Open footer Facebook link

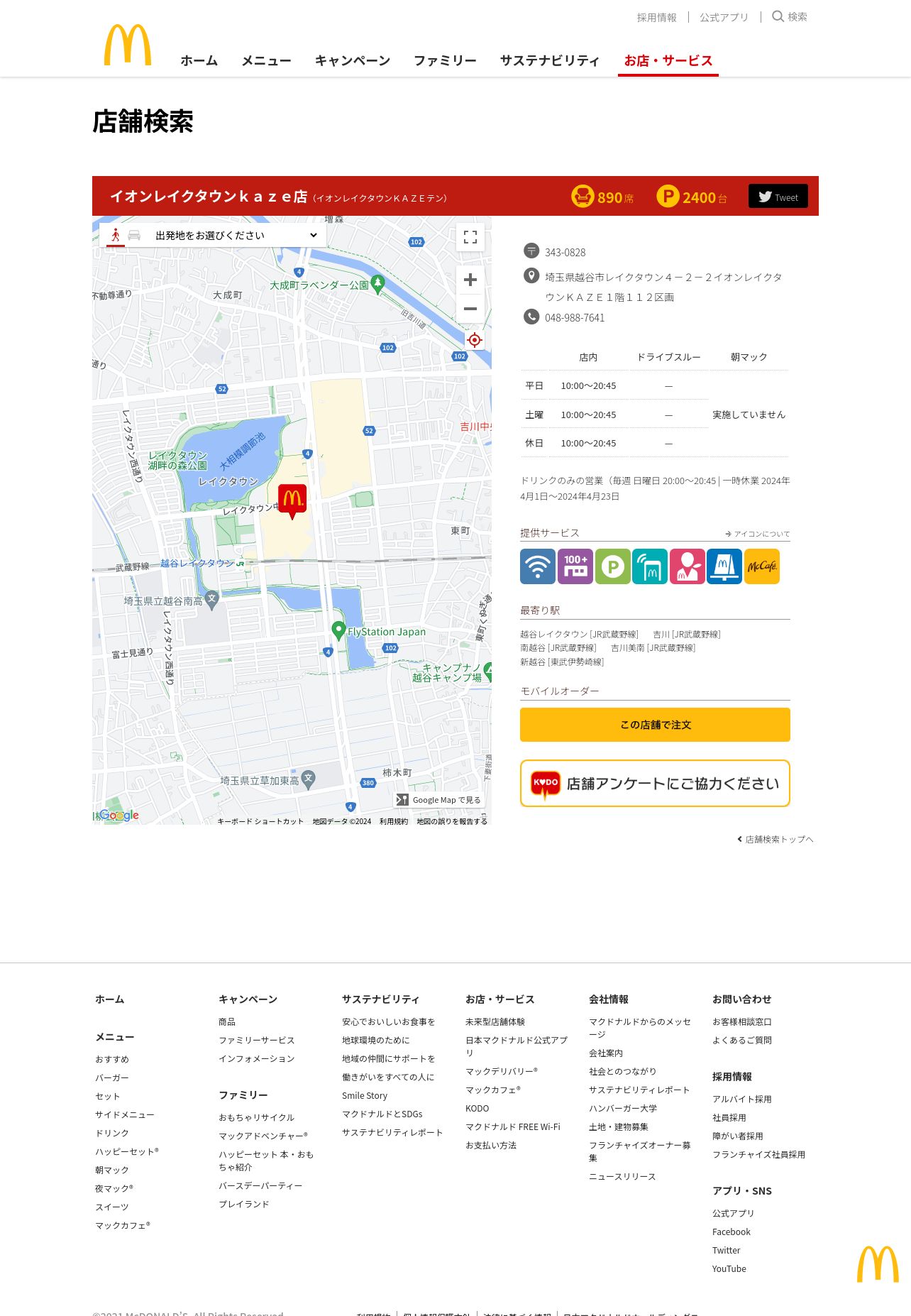(x=731, y=1232)
